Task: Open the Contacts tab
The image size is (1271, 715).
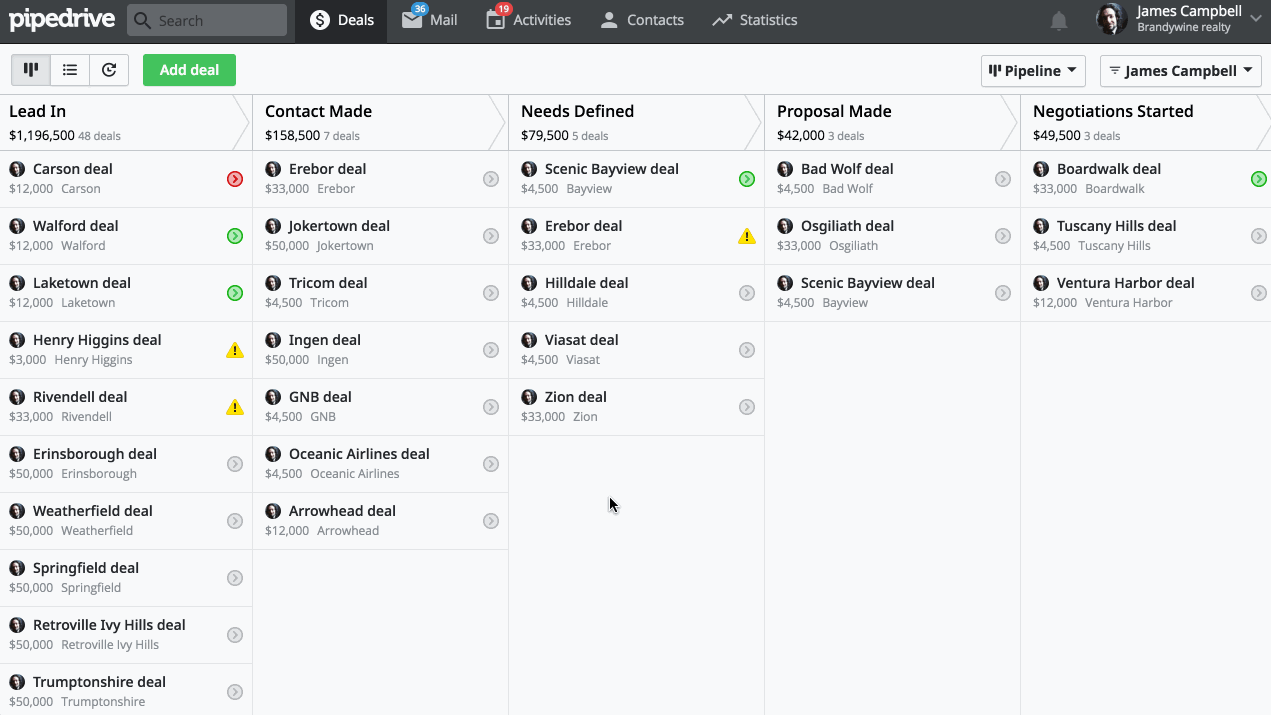Action: [x=641, y=21]
